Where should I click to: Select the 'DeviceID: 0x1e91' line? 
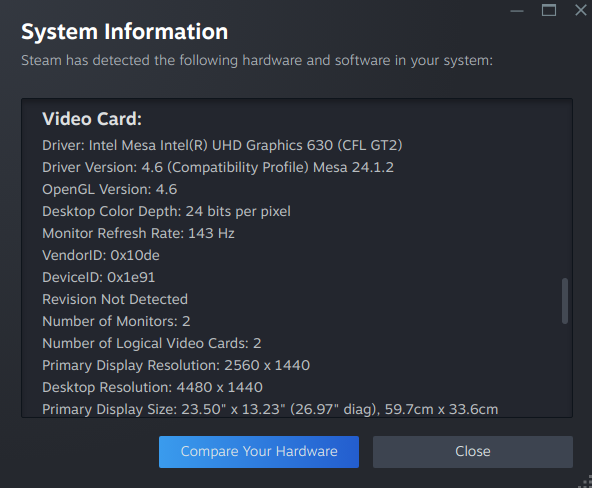click(99, 277)
